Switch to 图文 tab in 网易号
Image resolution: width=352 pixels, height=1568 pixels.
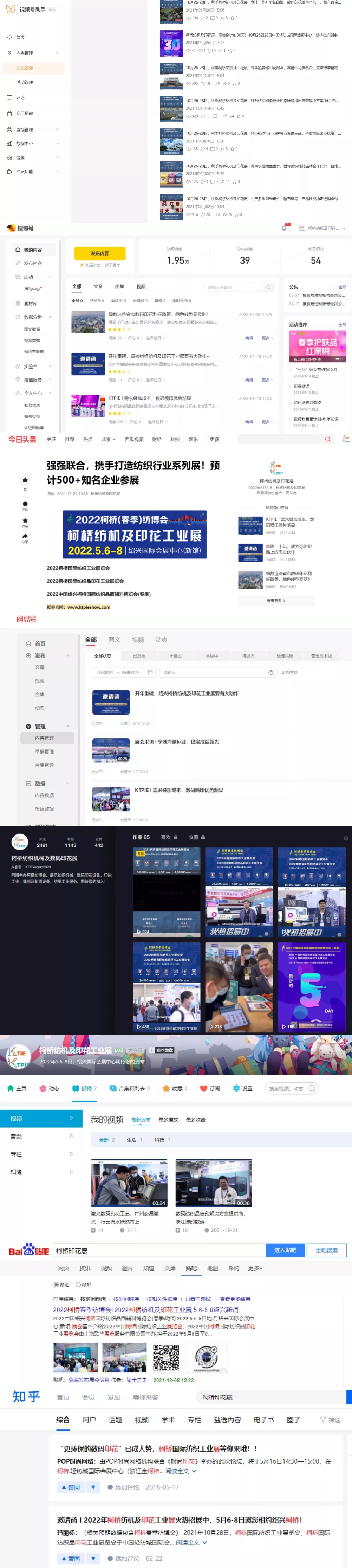click(114, 640)
